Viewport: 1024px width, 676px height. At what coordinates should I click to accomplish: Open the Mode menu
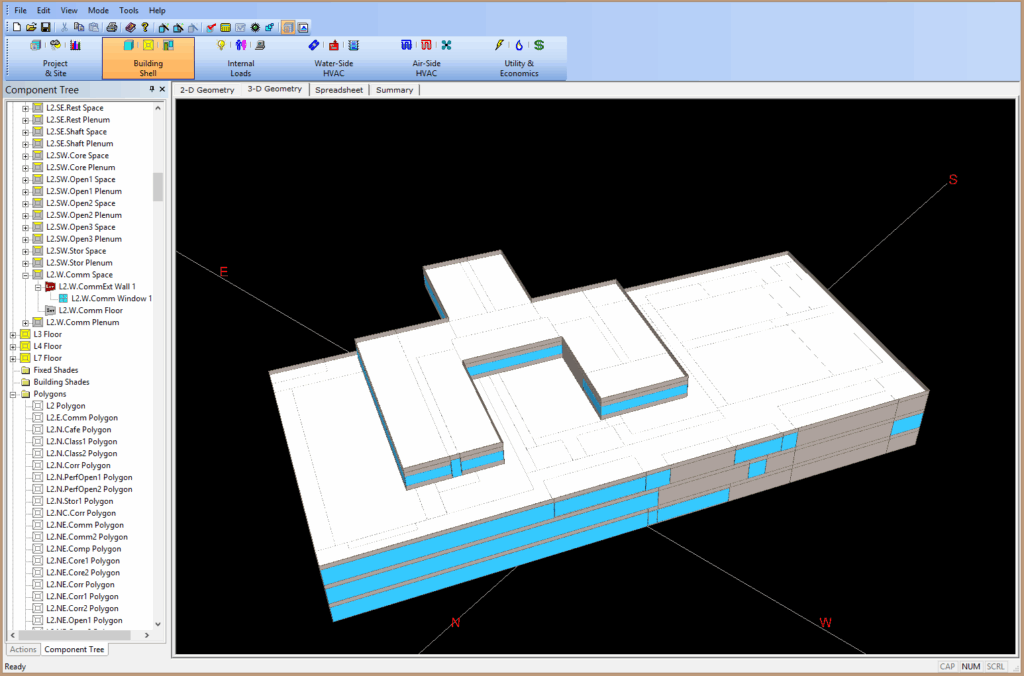[98, 10]
